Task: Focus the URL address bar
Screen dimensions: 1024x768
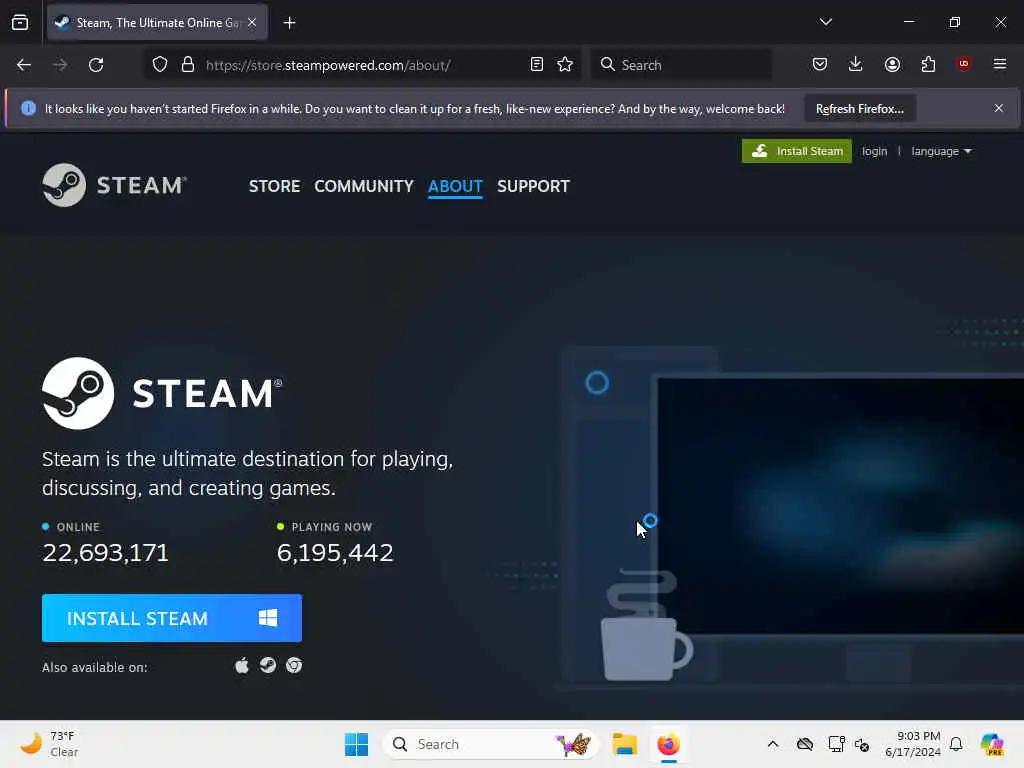Action: (362, 65)
